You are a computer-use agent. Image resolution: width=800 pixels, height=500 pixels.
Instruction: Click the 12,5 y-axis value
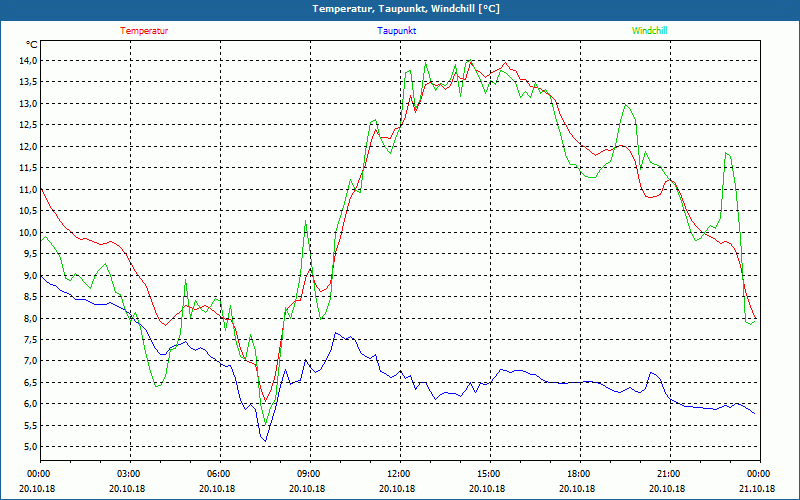point(29,125)
